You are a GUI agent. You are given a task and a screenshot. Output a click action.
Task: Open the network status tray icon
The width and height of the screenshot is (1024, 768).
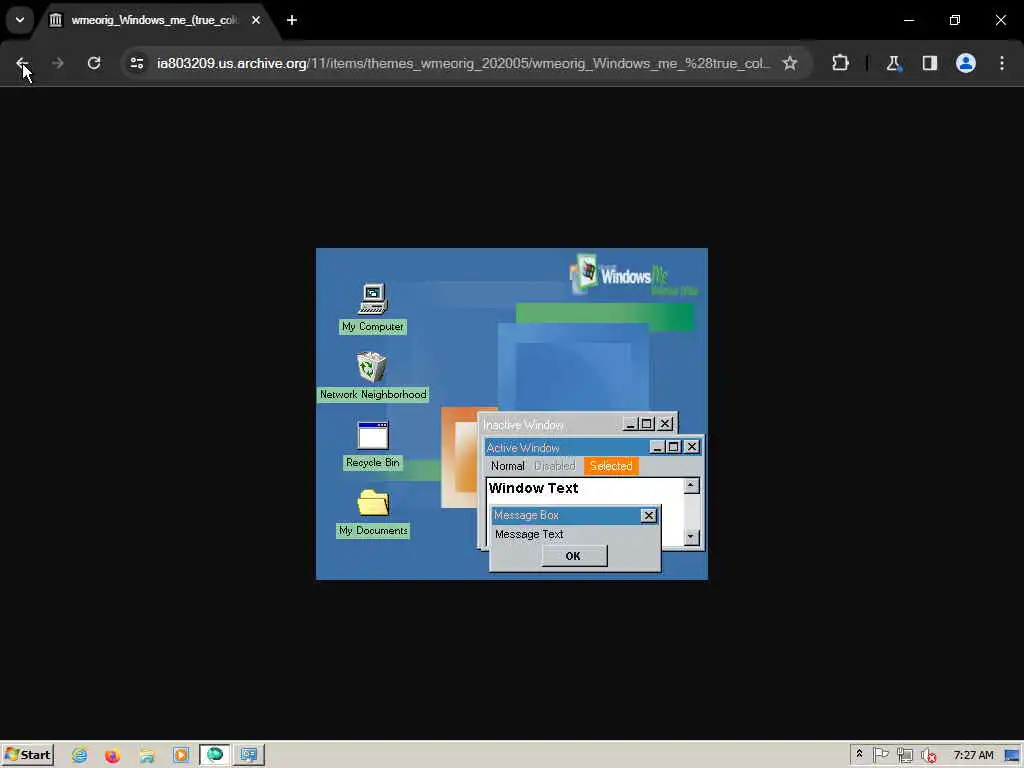pyautogui.click(x=904, y=756)
